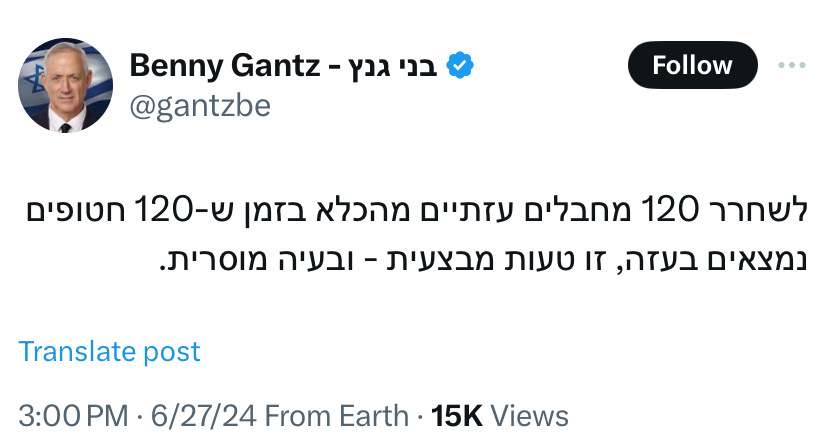Screen dimensions: 828x448
Task: Open the three-dot more options menu
Action: tap(791, 66)
